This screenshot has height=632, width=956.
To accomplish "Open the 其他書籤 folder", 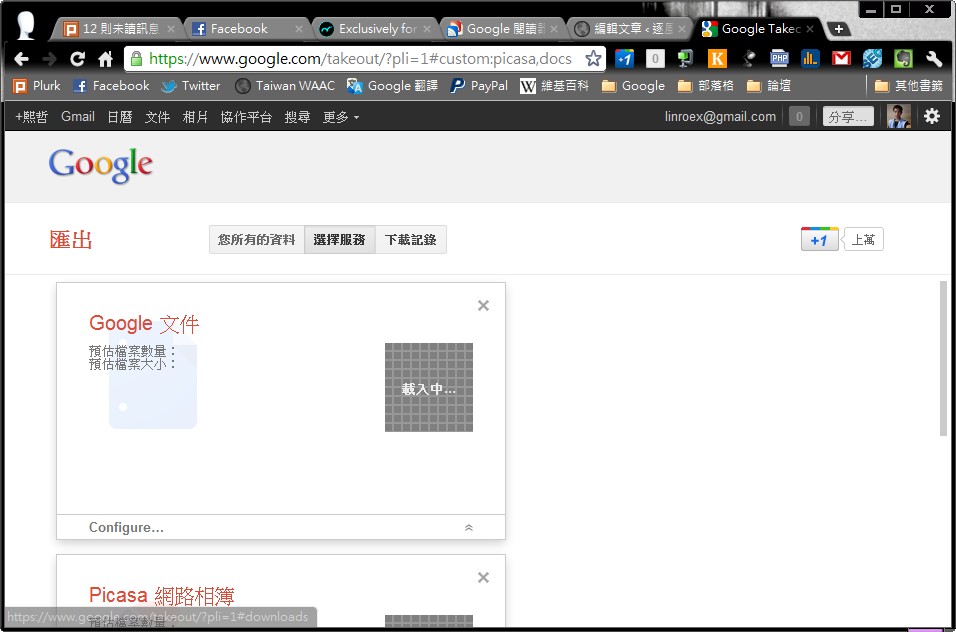I will pos(908,86).
